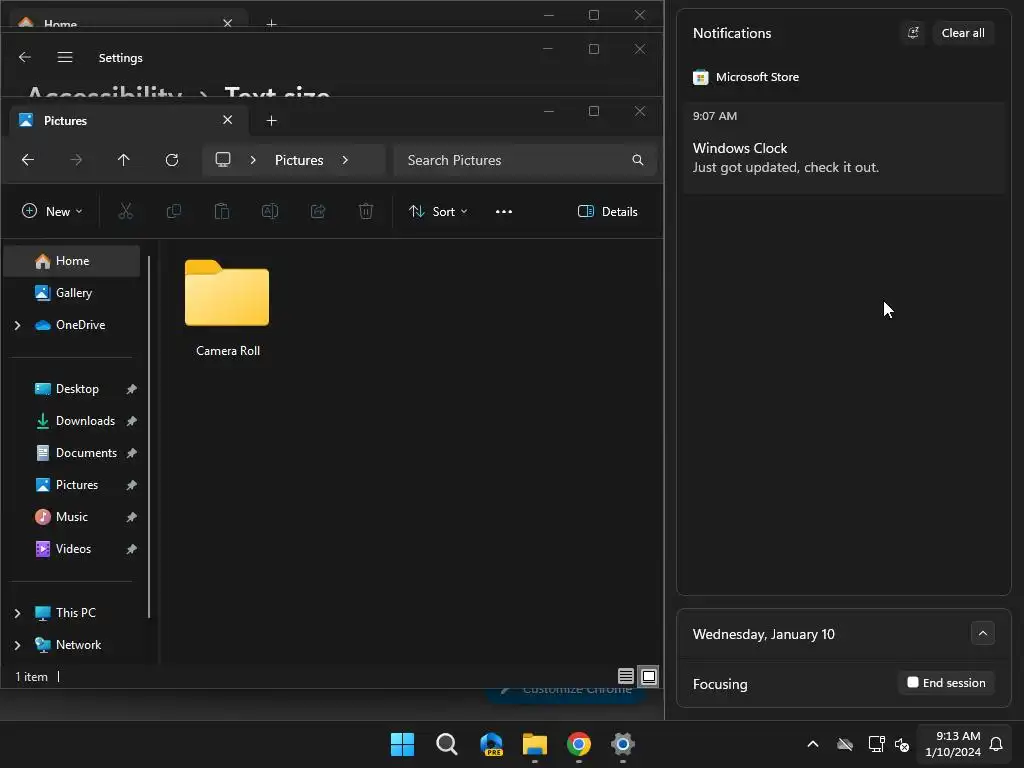Screen dimensions: 1024x768
Task: Open Documents in quick access
Action: tap(72, 453)
